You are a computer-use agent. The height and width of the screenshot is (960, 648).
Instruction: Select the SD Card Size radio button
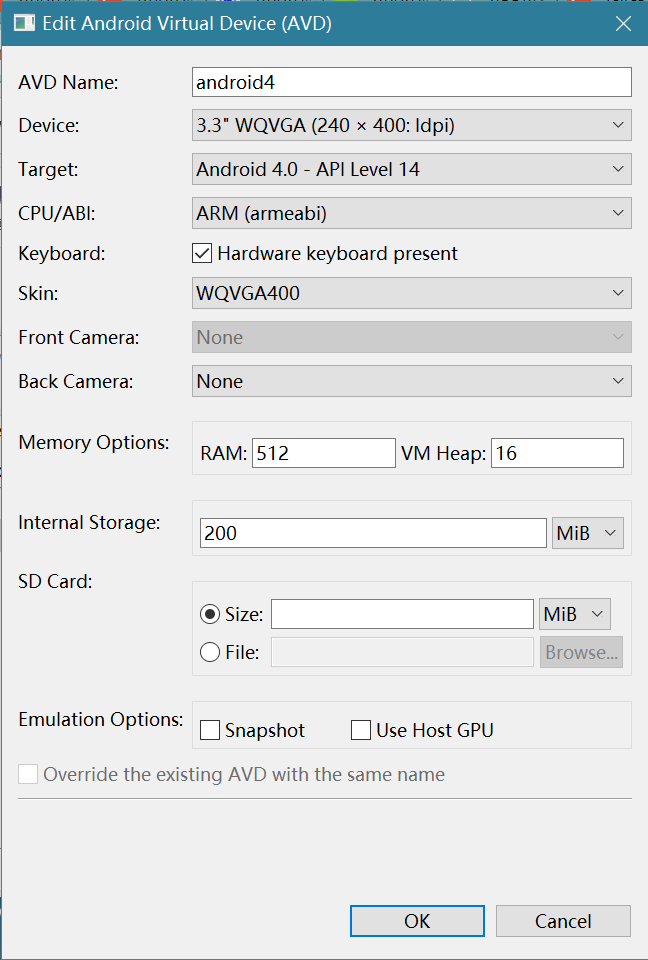click(210, 614)
